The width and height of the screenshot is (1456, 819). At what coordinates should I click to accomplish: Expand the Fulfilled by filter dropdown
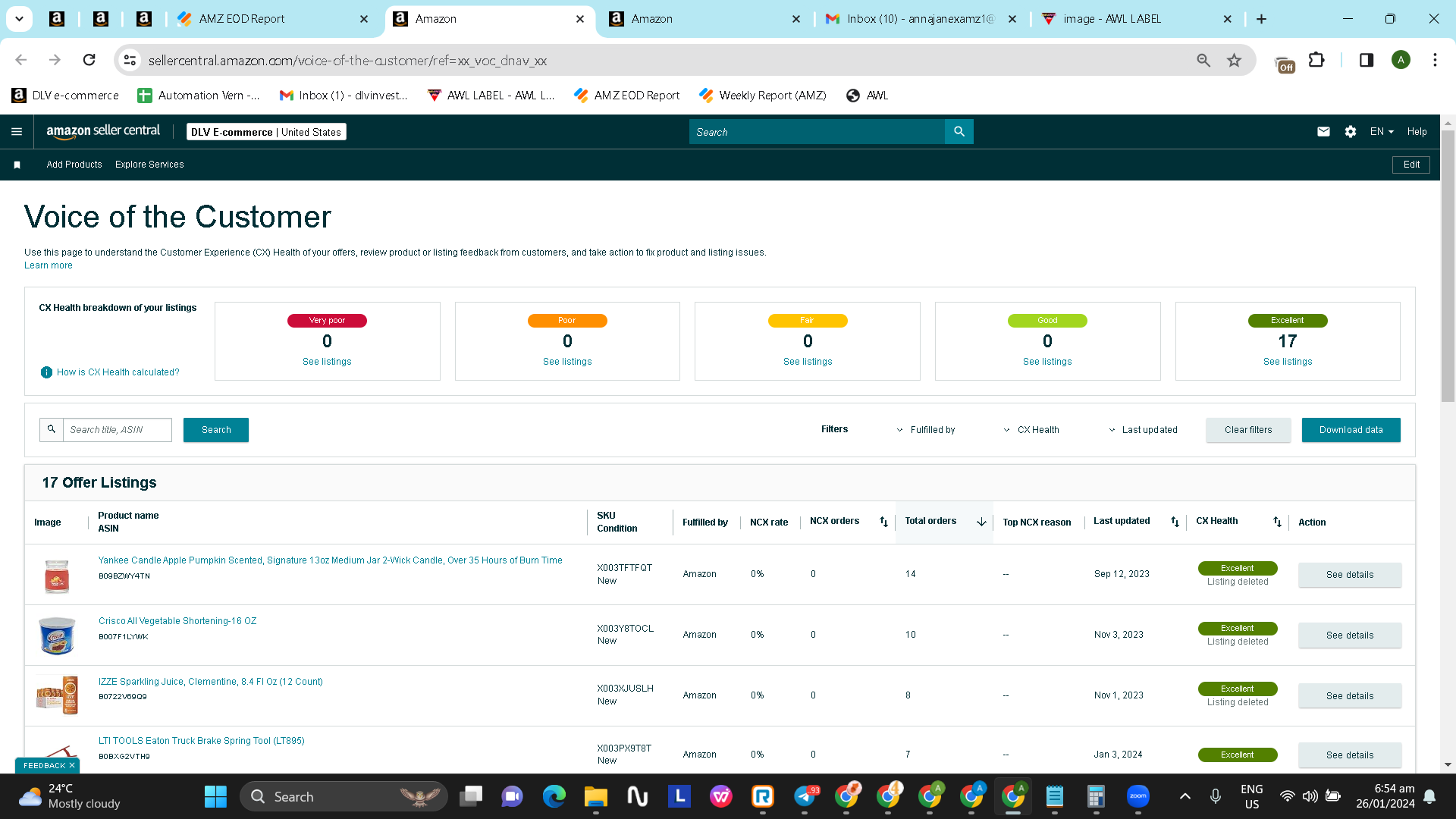coord(926,430)
